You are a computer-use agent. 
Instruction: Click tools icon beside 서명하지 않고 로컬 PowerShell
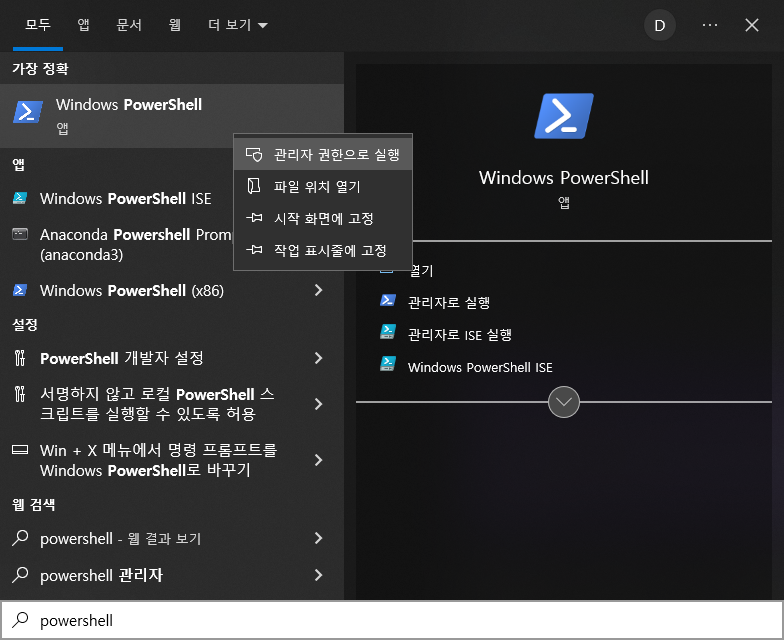pyautogui.click(x=20, y=394)
